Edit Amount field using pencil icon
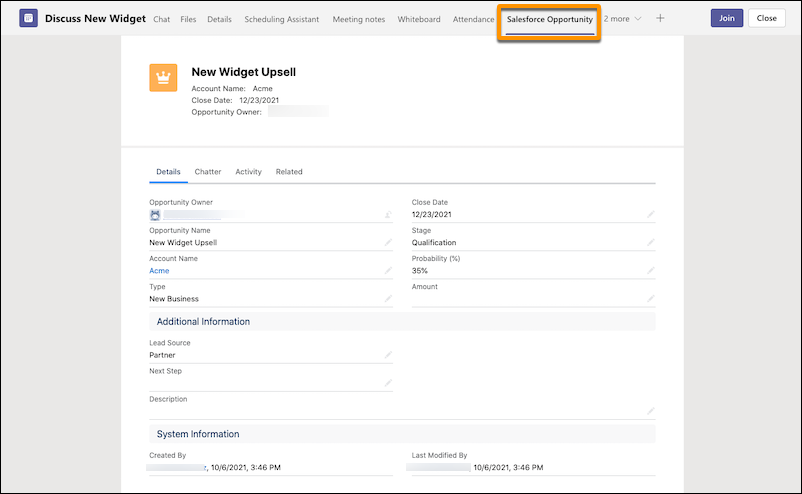 651,299
